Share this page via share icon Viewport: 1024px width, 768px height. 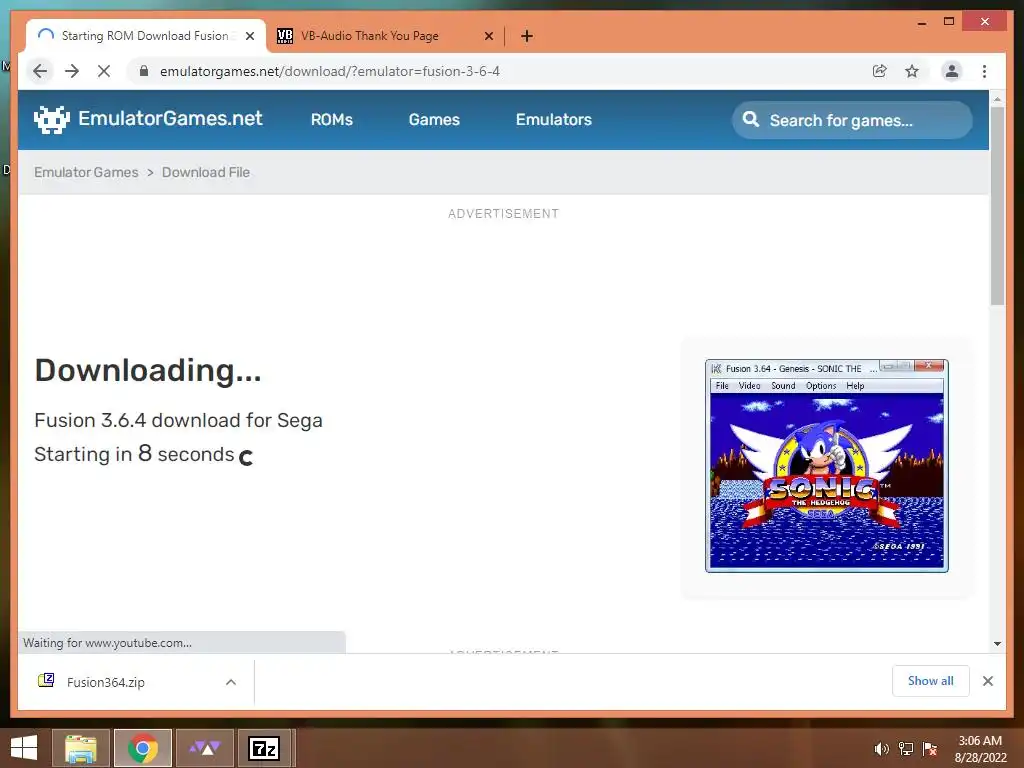click(880, 71)
